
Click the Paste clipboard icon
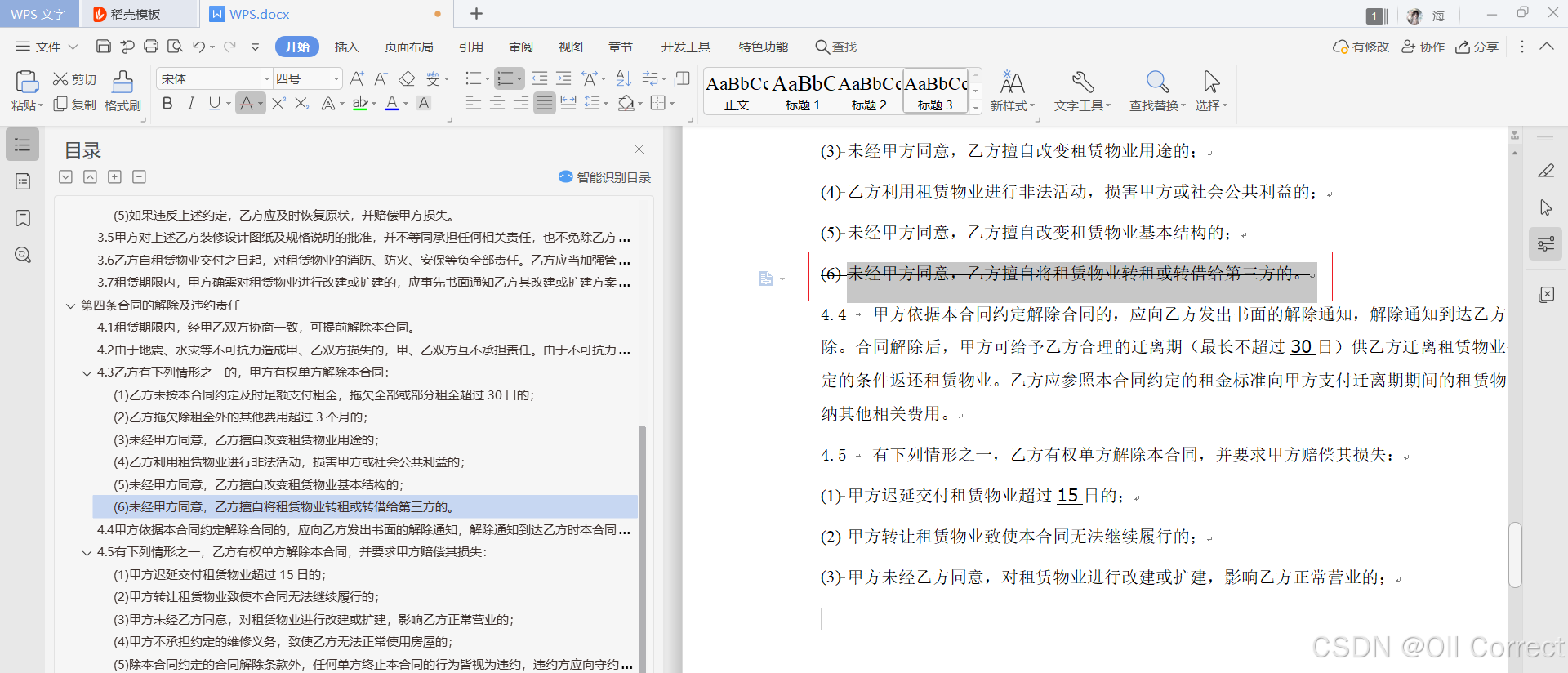click(27, 81)
